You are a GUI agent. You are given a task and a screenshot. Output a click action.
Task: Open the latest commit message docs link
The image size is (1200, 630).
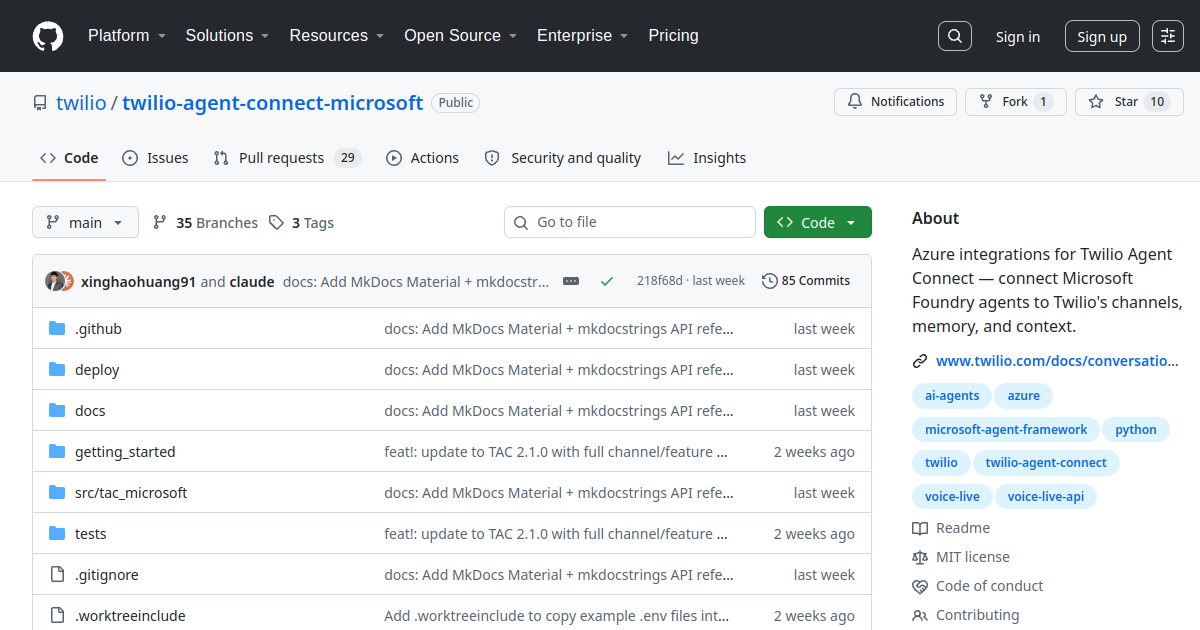click(416, 282)
